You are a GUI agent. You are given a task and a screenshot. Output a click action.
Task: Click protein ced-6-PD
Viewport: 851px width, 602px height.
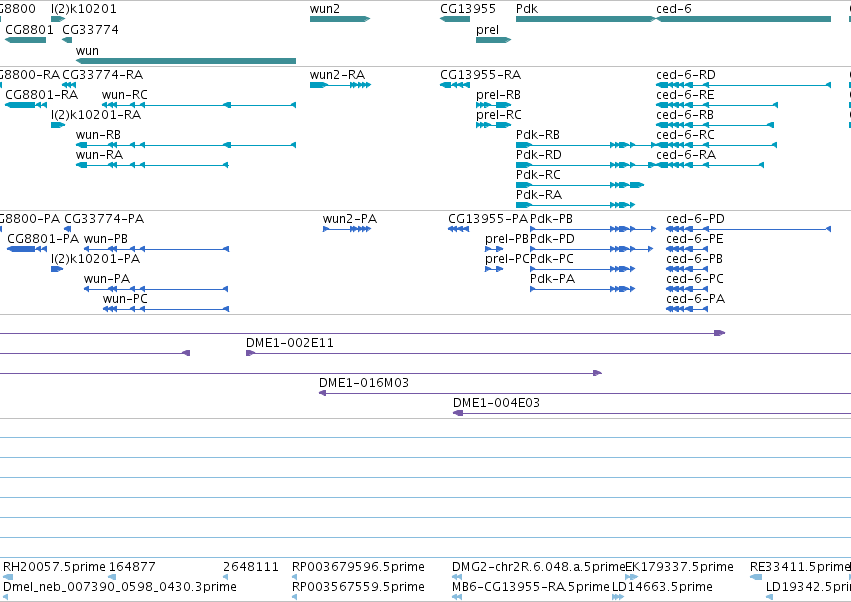695,219
